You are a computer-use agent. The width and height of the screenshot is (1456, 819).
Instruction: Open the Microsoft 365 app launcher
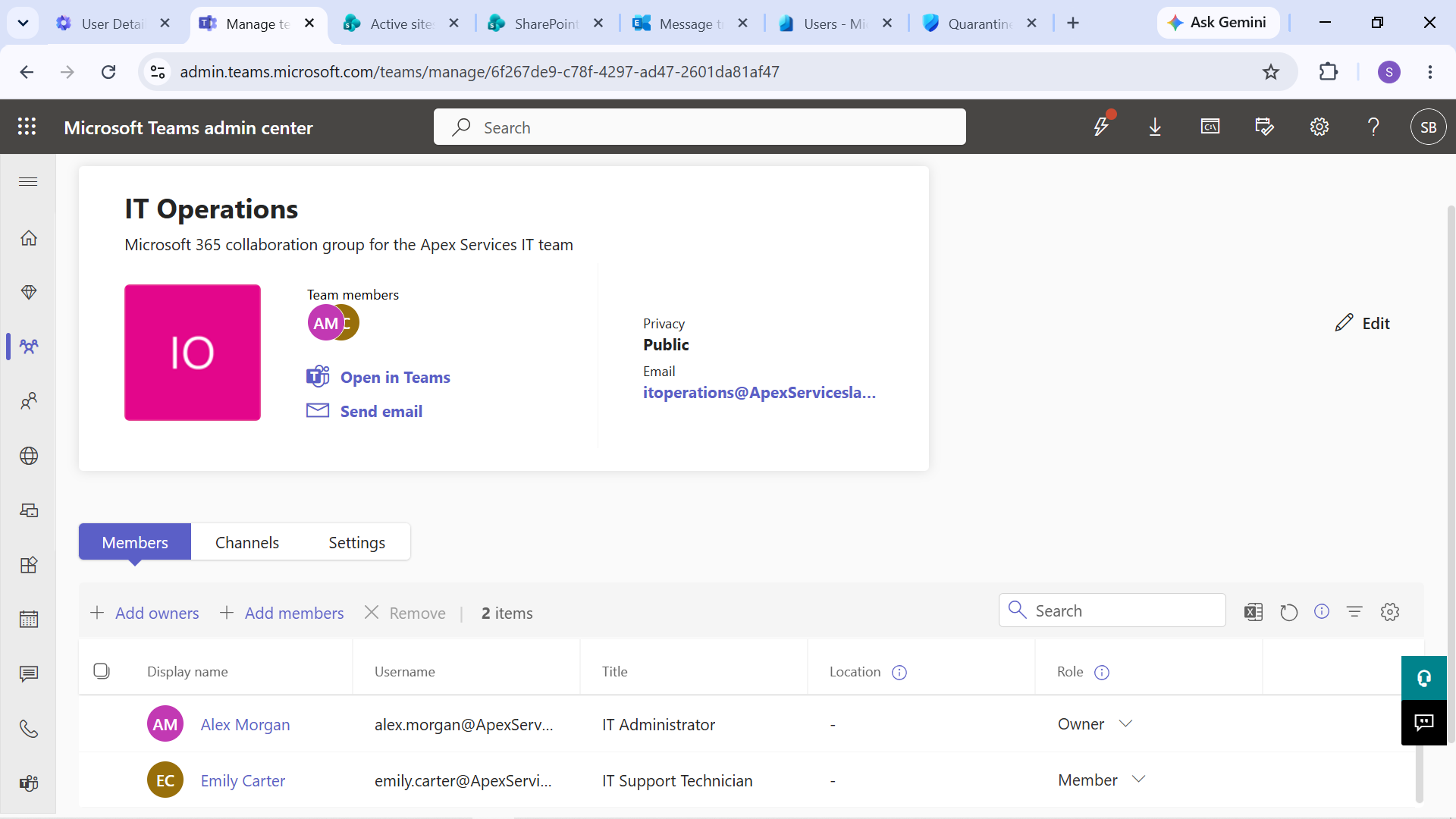click(x=27, y=127)
